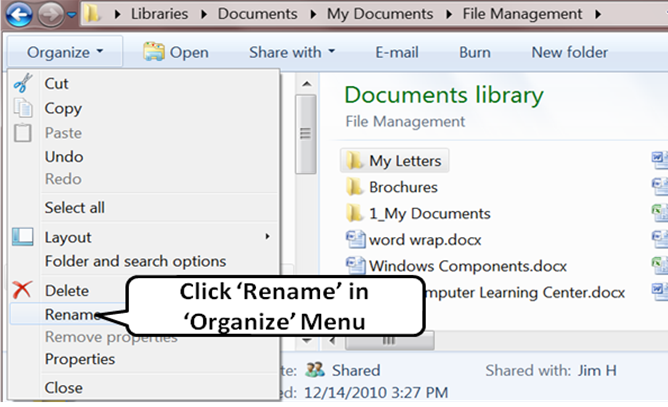Select File Management in address breadcrumb

tap(522, 14)
